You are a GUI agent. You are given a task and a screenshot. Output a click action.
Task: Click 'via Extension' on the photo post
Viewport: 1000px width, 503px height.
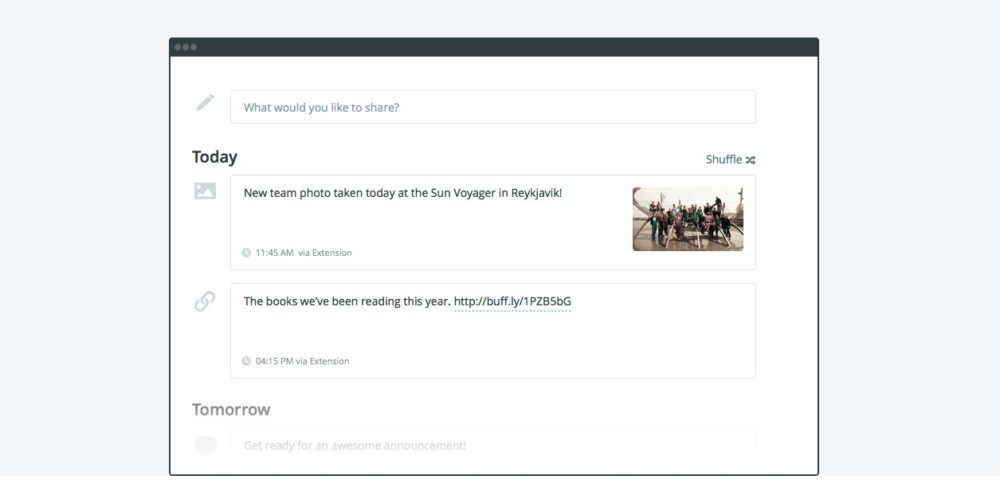(325, 253)
